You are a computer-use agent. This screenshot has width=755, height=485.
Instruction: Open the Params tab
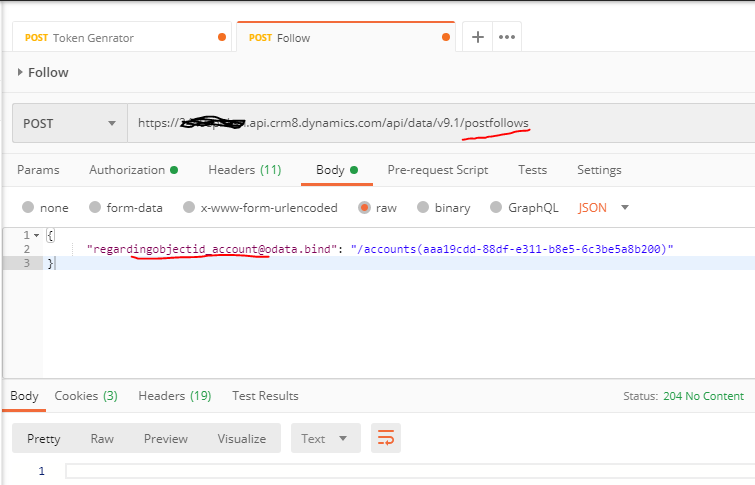click(x=38, y=170)
